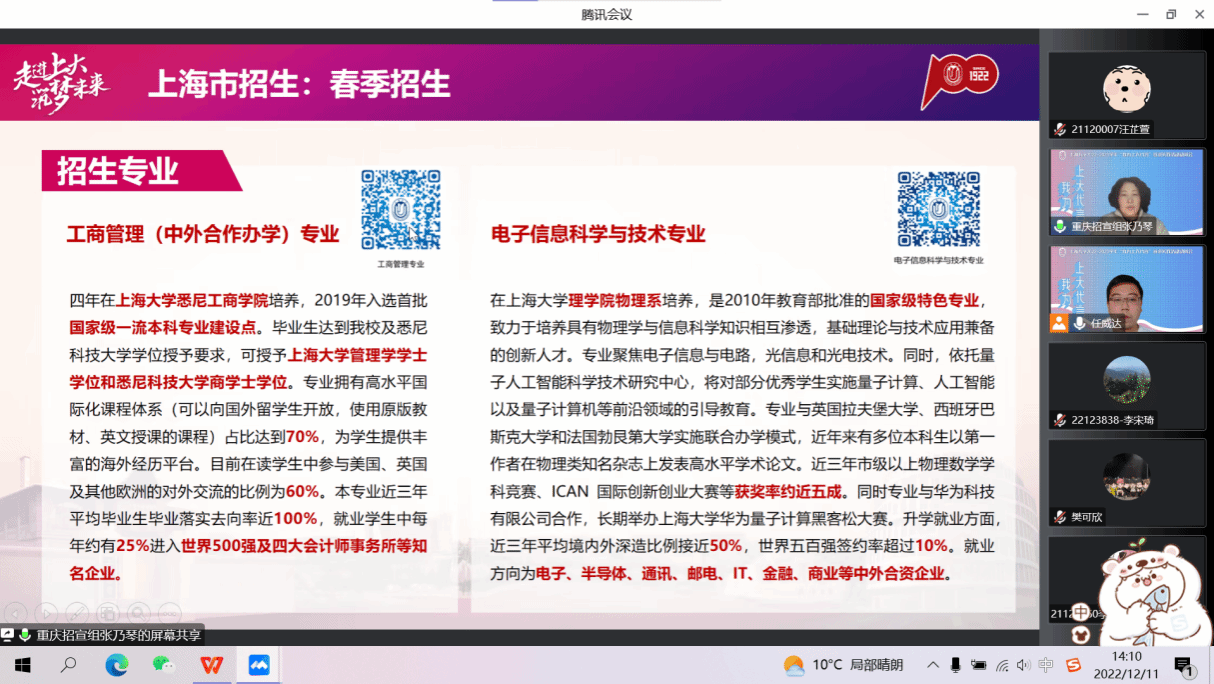1214x684 pixels.
Task: Expand the hidden system tray icons chevron
Action: click(933, 665)
